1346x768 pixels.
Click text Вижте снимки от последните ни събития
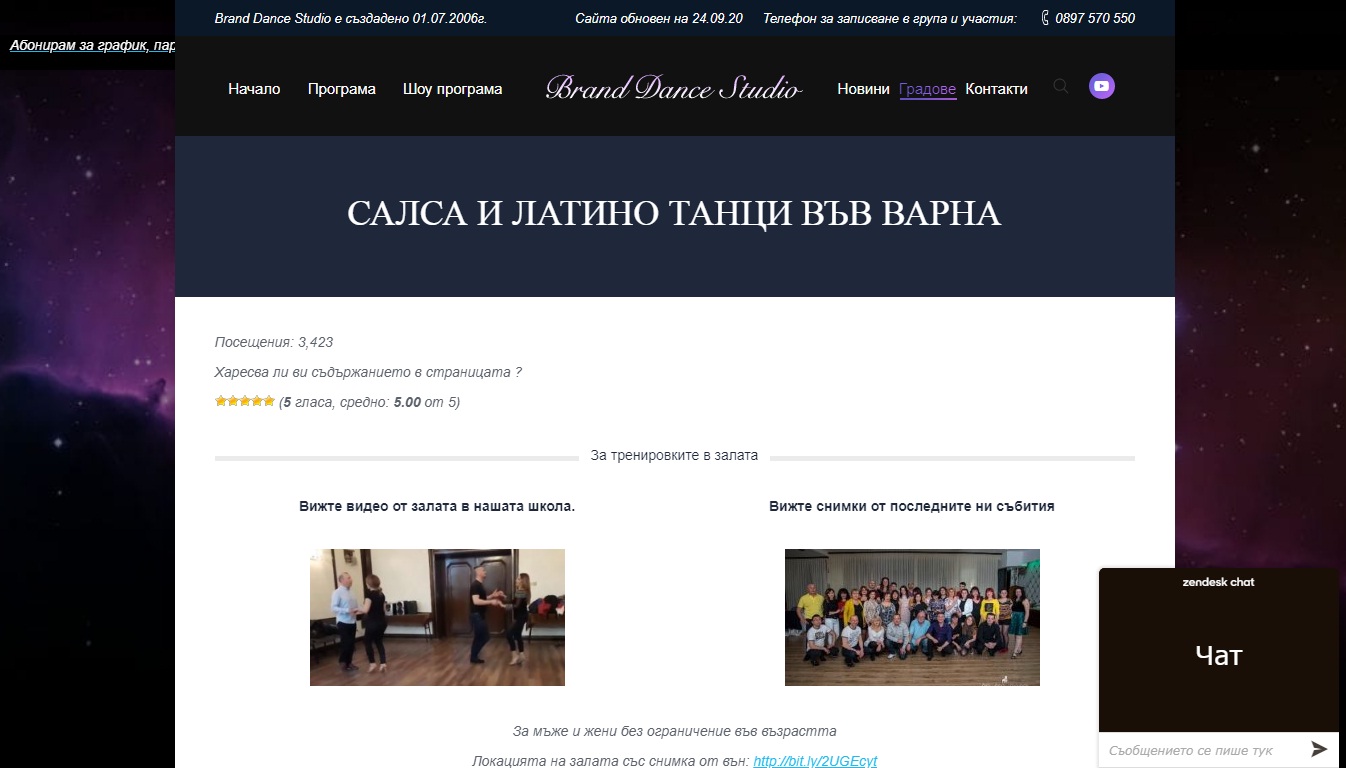point(912,506)
